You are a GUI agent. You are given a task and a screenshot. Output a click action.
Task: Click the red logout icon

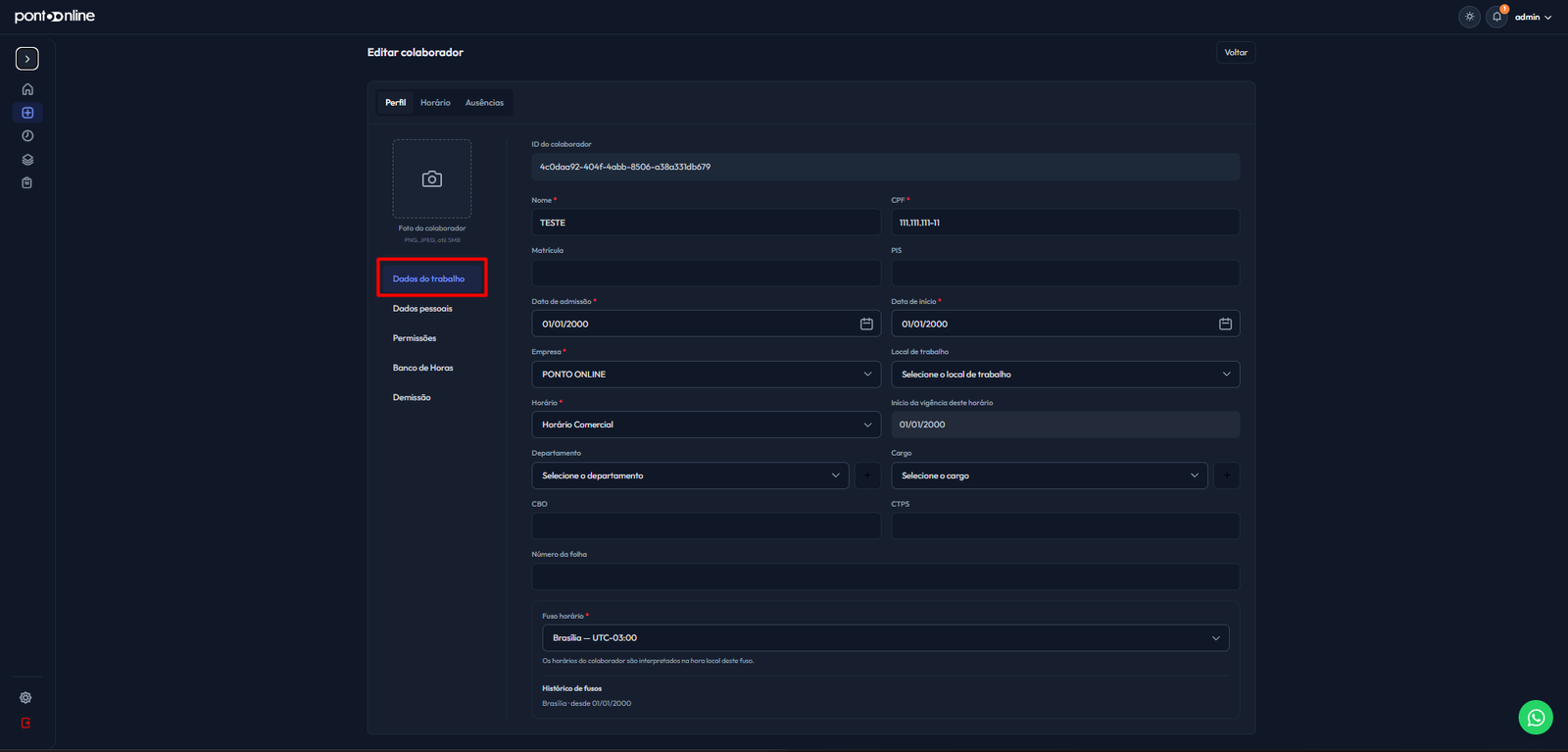coord(25,724)
